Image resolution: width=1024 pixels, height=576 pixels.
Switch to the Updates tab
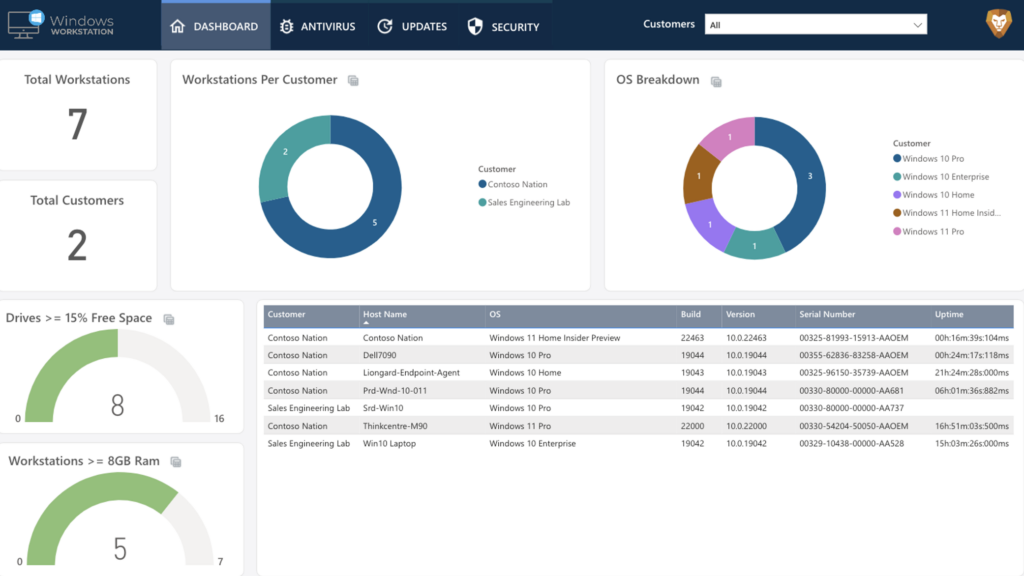(x=412, y=26)
